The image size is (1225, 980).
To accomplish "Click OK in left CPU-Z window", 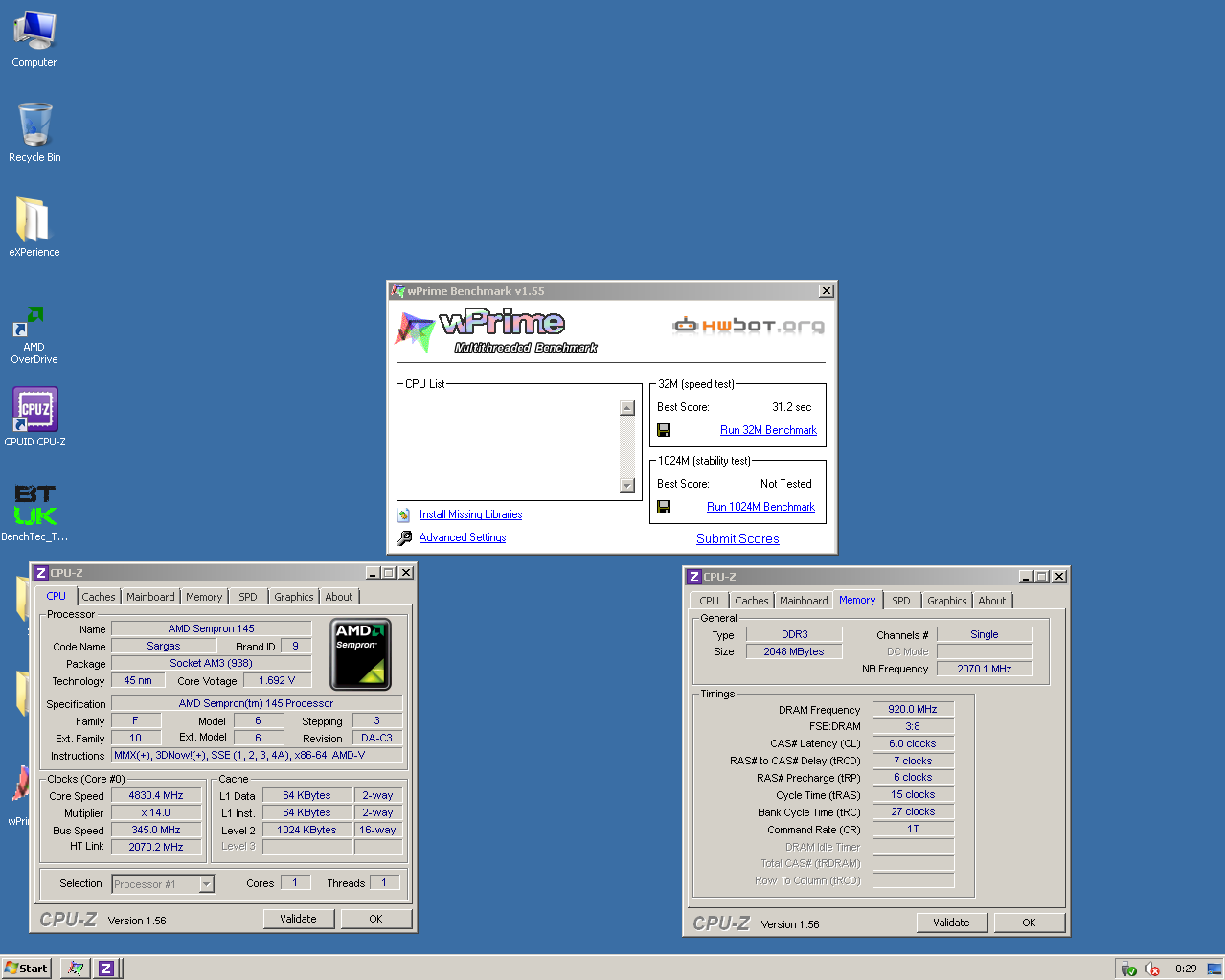I will click(375, 919).
